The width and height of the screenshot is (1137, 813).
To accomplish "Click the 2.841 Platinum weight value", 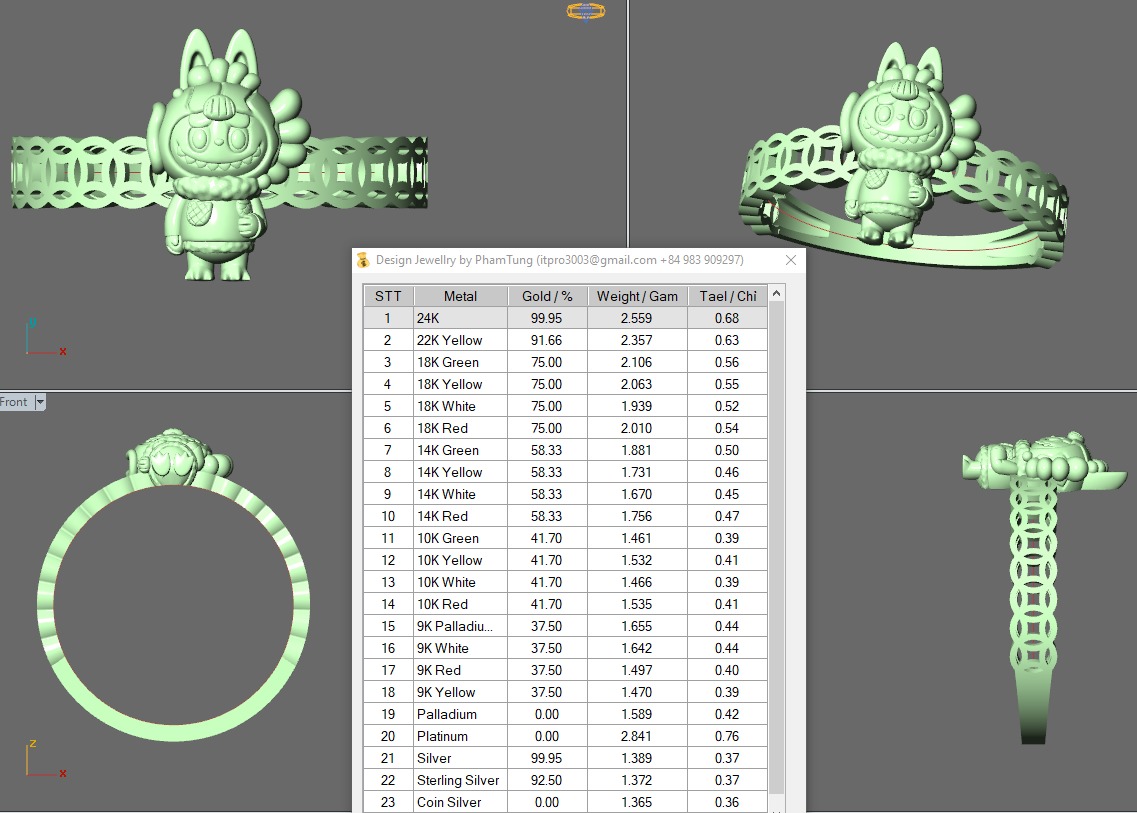I will point(637,736).
